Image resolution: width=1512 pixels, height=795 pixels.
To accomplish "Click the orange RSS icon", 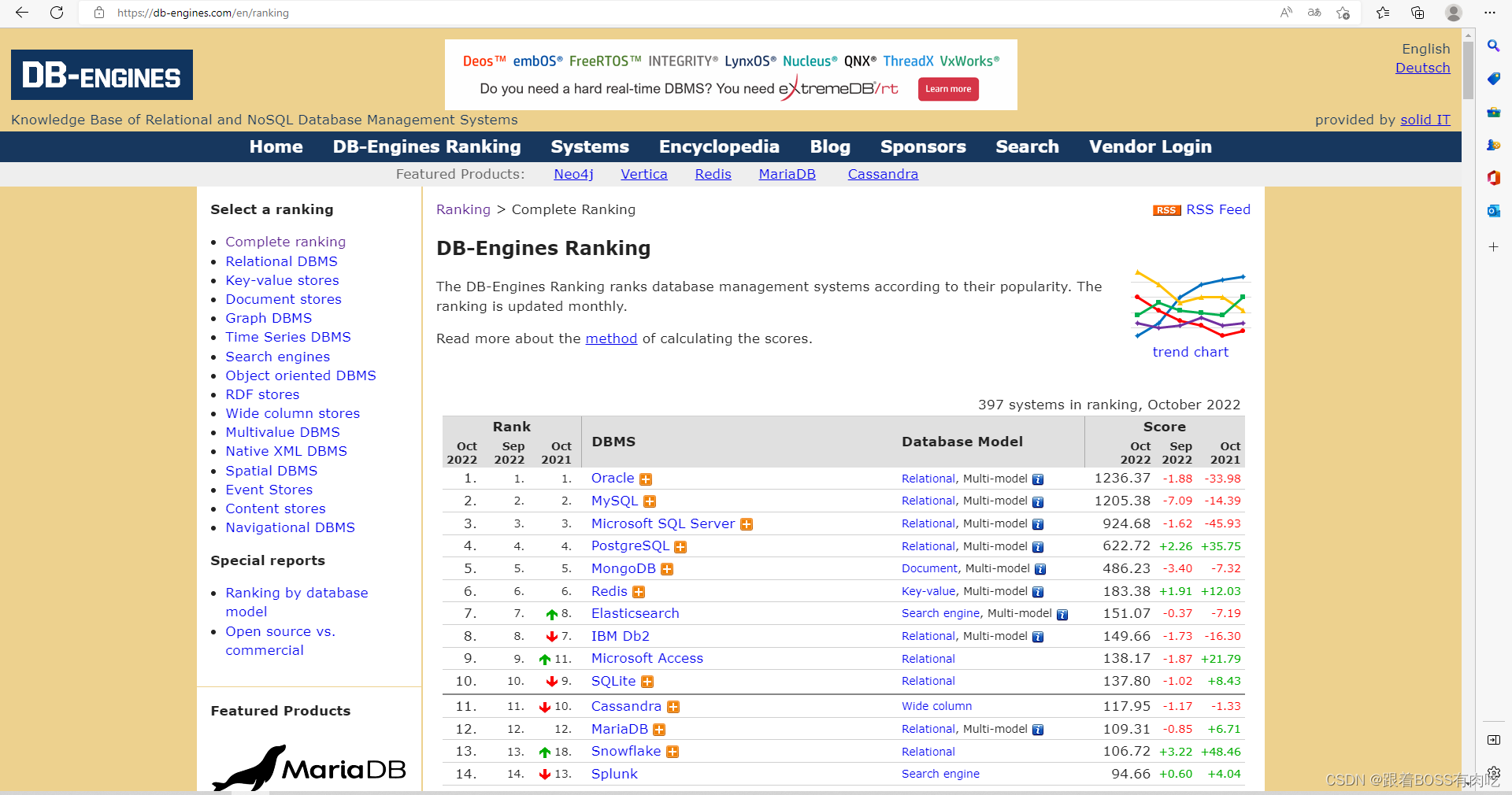I will (1166, 210).
